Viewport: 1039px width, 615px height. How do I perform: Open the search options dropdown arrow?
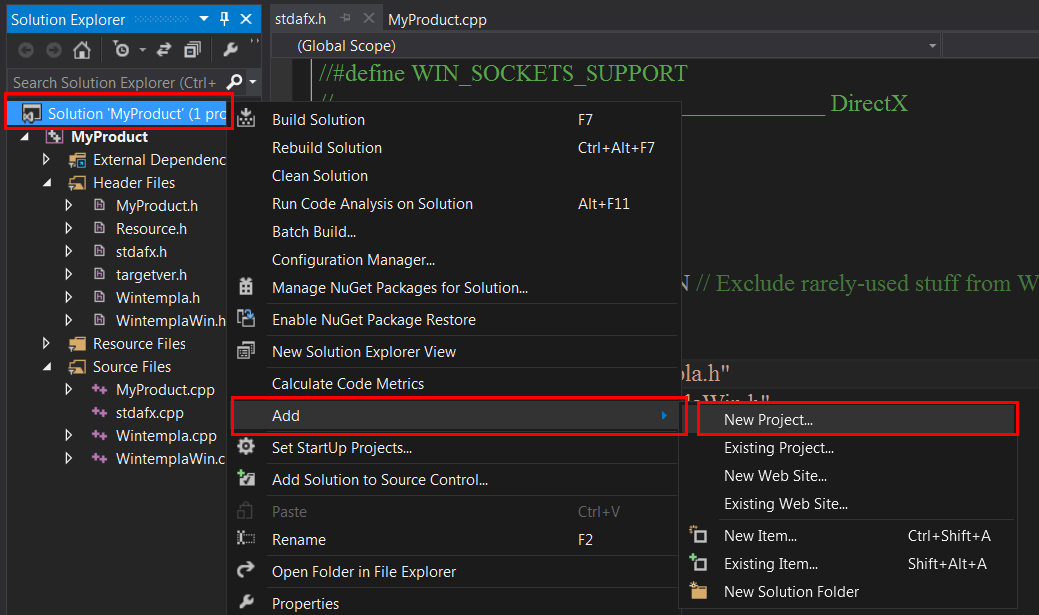[x=252, y=82]
